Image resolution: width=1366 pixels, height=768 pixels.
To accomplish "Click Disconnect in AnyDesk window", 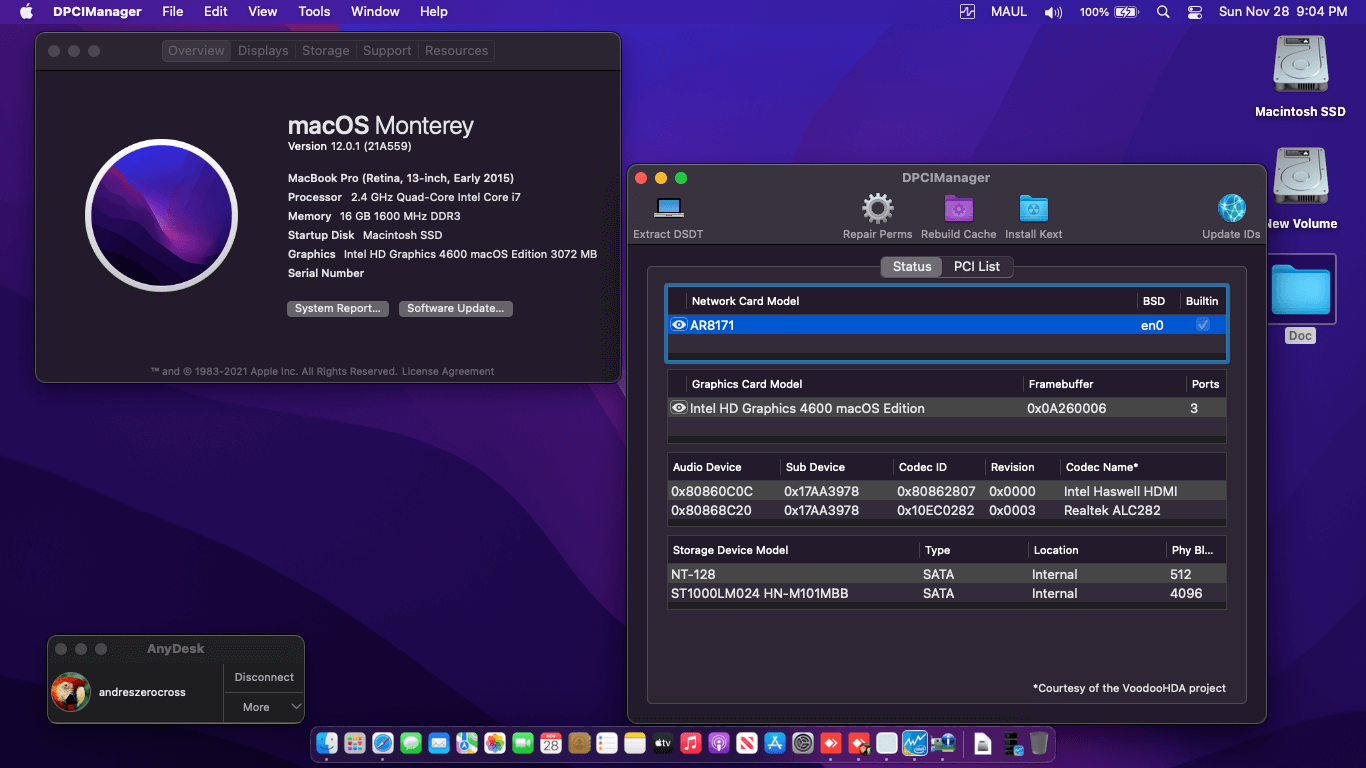I will click(x=264, y=677).
